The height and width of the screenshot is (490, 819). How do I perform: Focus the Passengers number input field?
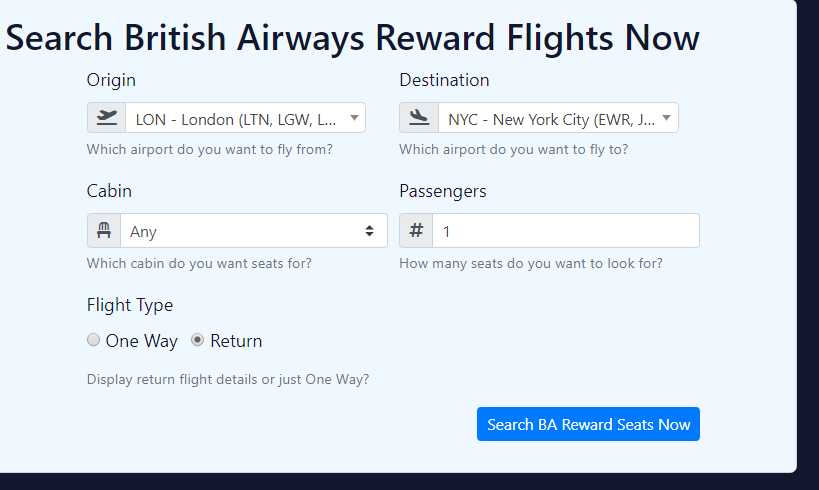coord(566,230)
